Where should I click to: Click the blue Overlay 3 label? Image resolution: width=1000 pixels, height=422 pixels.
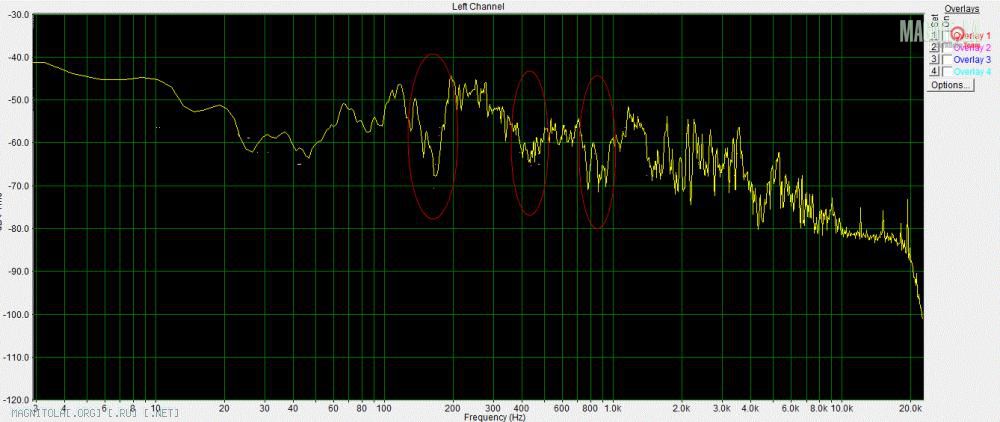[x=972, y=60]
